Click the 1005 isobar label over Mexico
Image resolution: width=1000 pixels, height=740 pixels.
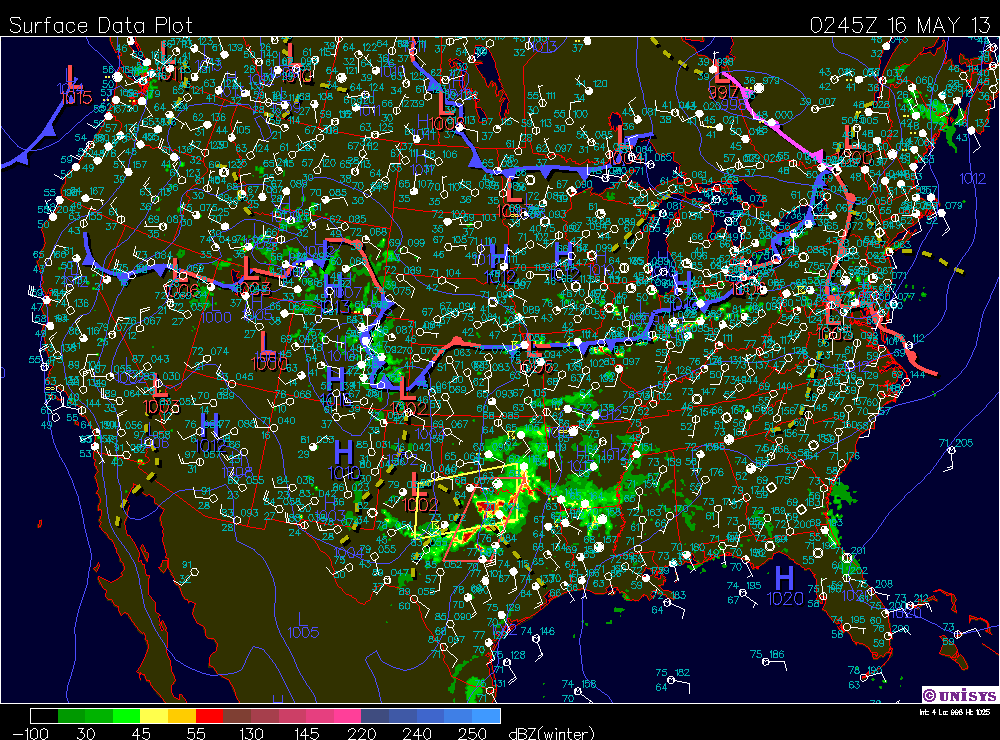pyautogui.click(x=302, y=632)
